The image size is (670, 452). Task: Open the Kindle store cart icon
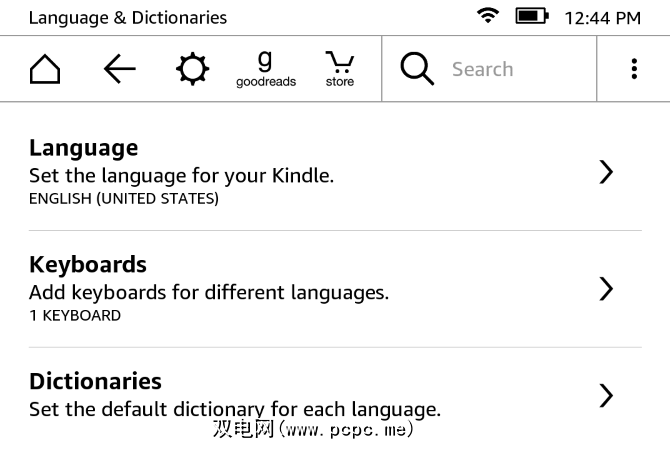pyautogui.click(x=339, y=69)
